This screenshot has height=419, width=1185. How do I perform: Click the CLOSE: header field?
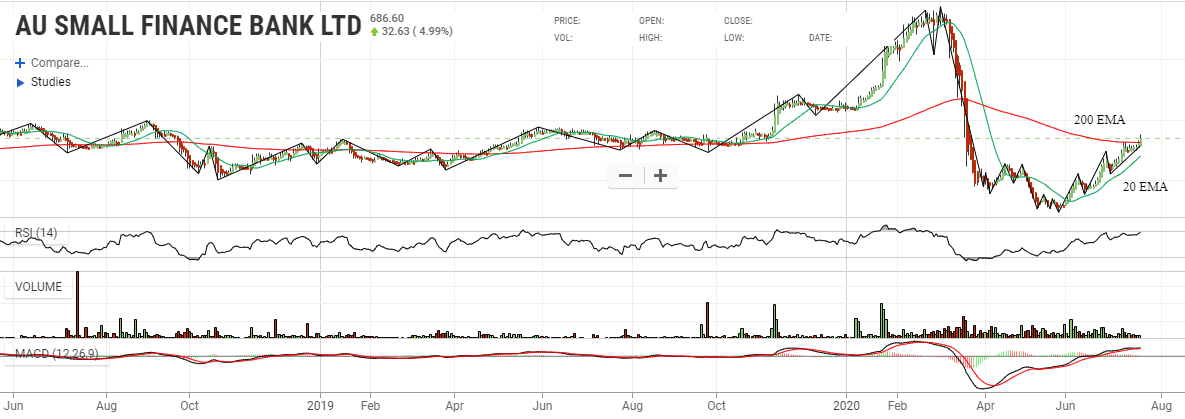click(738, 21)
